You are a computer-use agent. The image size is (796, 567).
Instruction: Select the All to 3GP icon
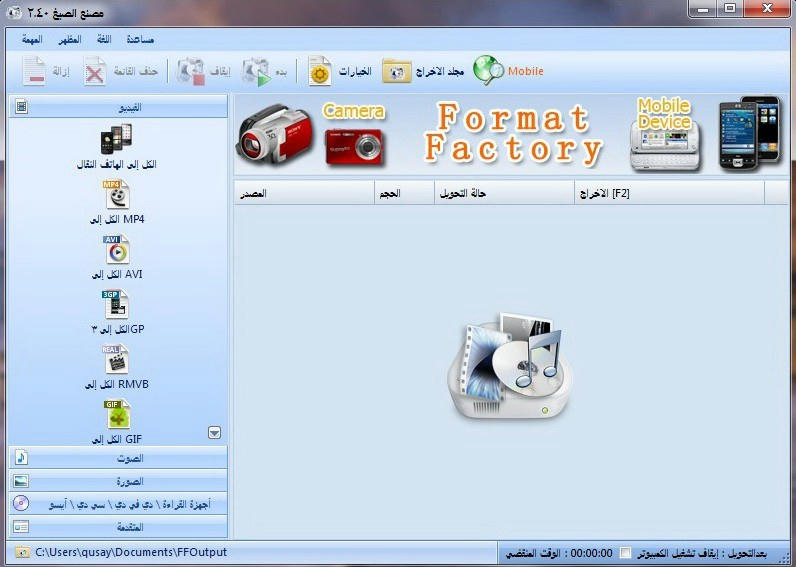116,304
